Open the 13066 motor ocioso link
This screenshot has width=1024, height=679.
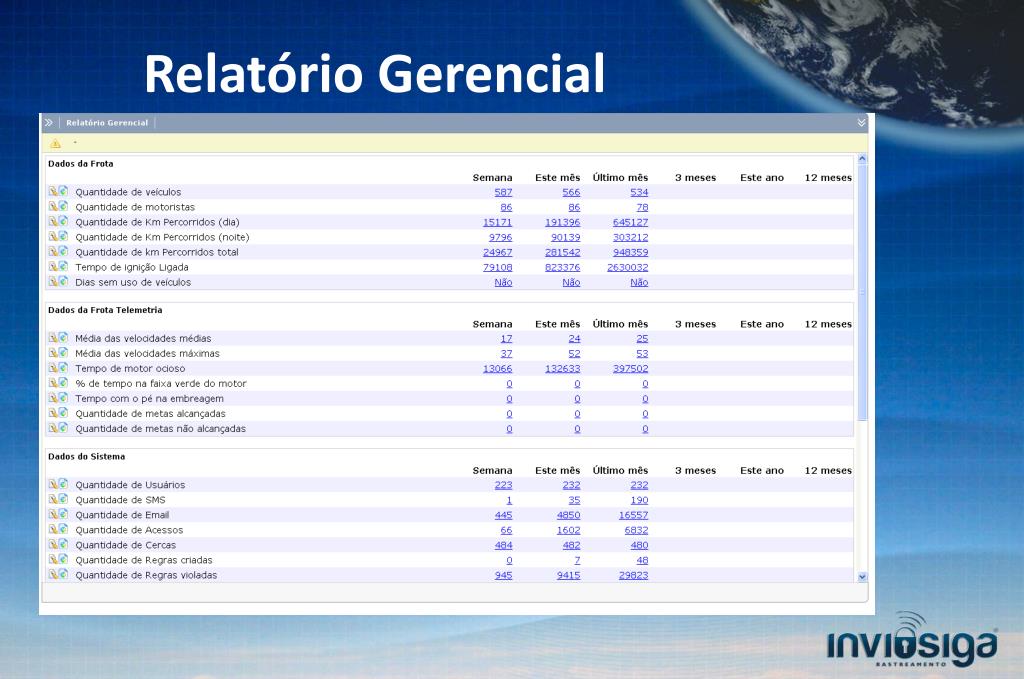coord(498,368)
